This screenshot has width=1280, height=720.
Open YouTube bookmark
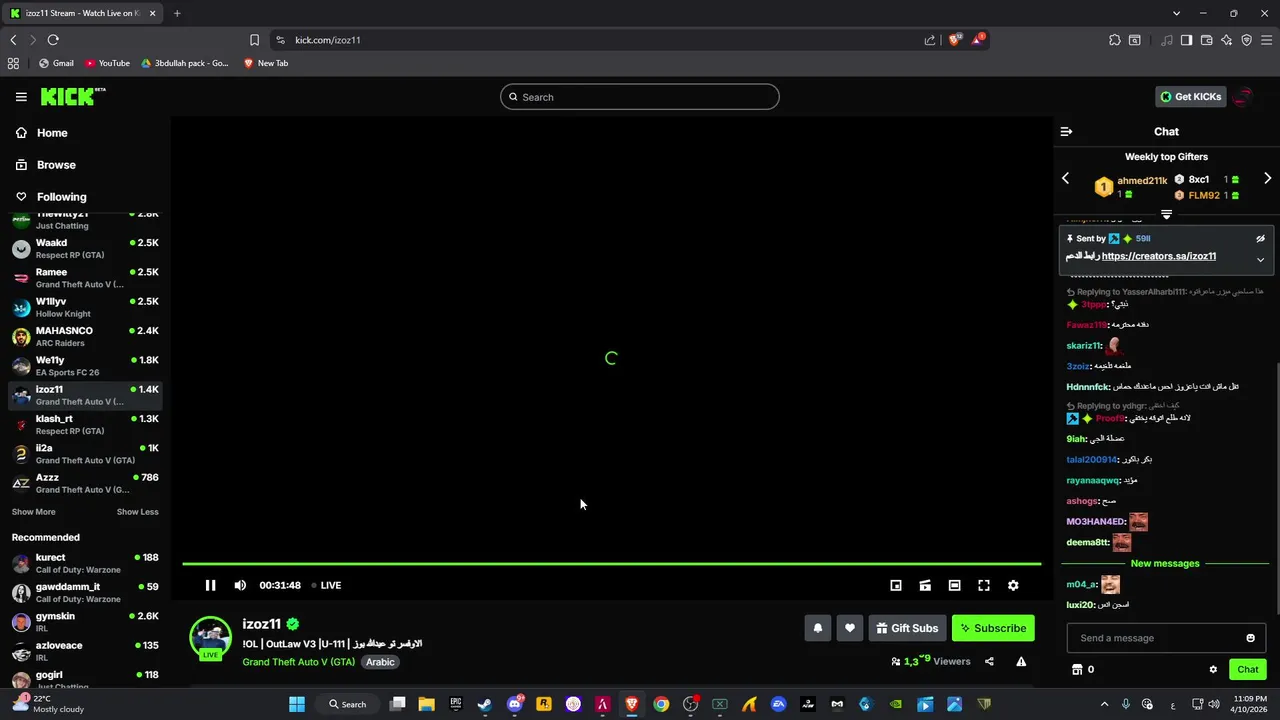(x=107, y=63)
